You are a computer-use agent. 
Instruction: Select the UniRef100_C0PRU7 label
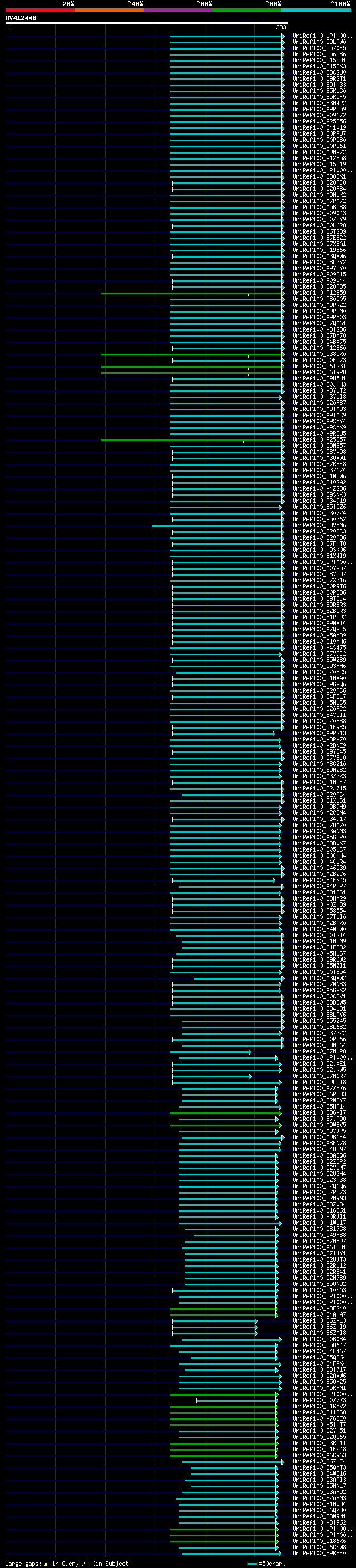(319, 134)
